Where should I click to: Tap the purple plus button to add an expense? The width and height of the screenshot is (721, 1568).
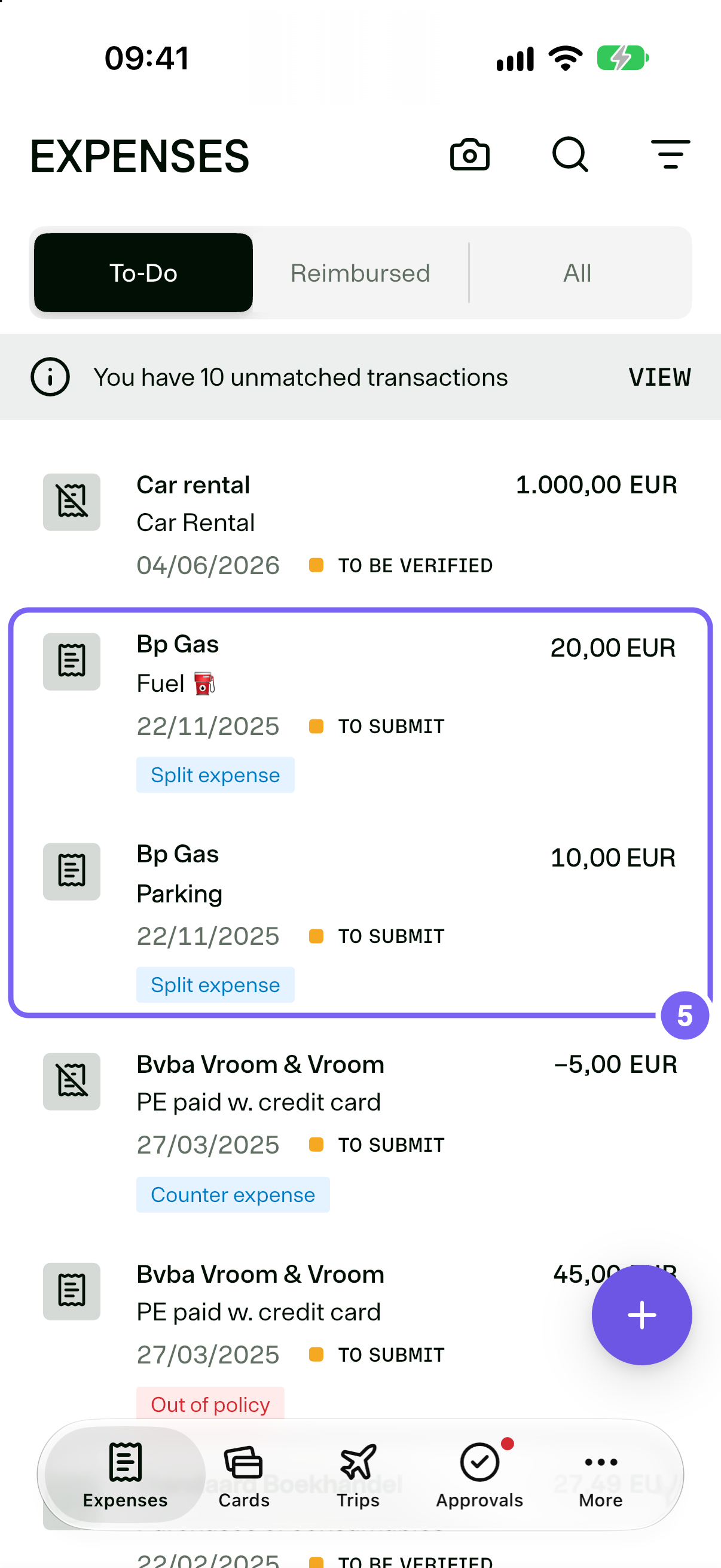(641, 1315)
